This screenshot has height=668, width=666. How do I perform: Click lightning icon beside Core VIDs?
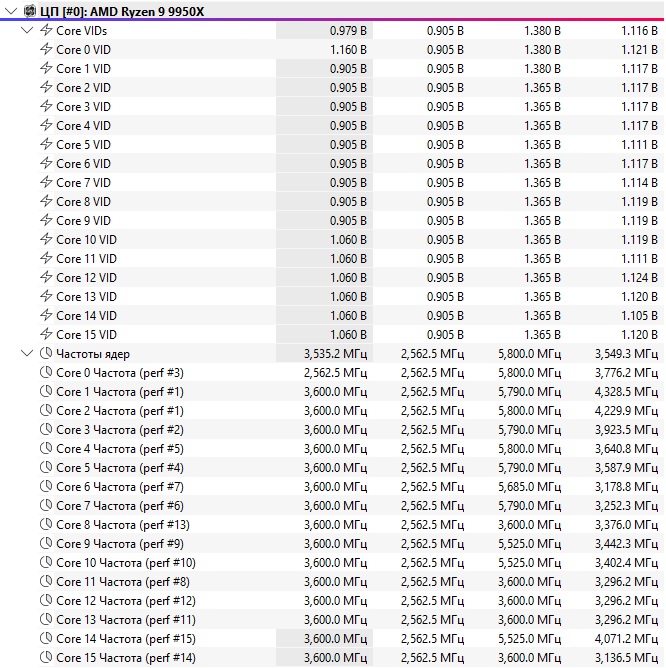click(x=46, y=30)
